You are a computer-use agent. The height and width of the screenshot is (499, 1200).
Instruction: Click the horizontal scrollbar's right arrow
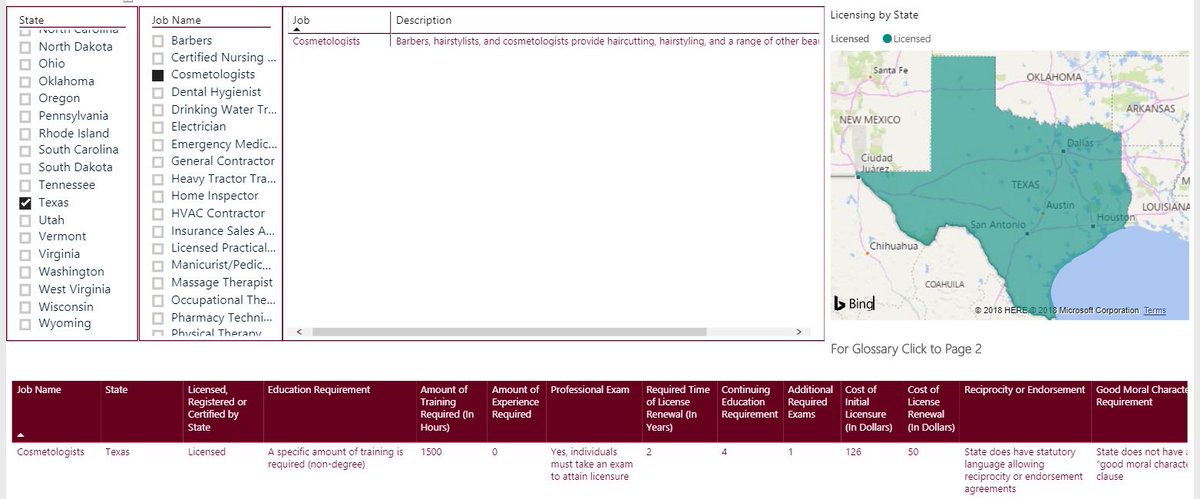(x=798, y=331)
